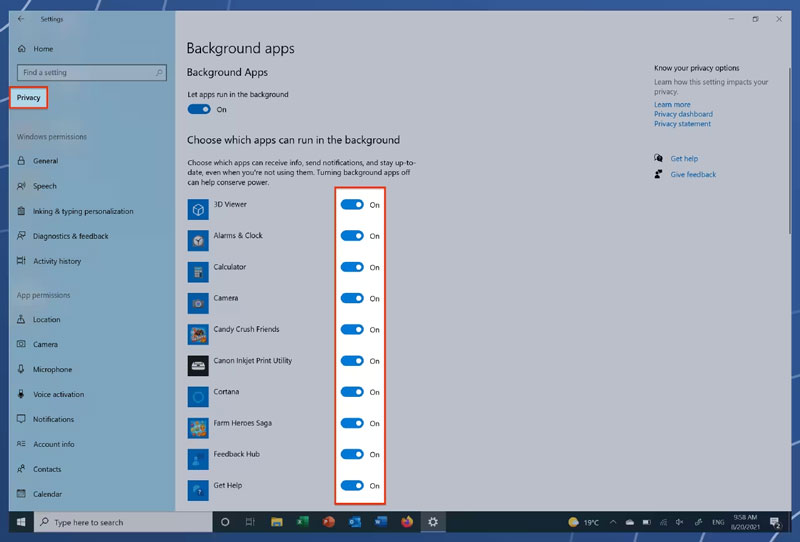This screenshot has height=542, width=800.
Task: Click the Learn more link
Action: coord(672,104)
